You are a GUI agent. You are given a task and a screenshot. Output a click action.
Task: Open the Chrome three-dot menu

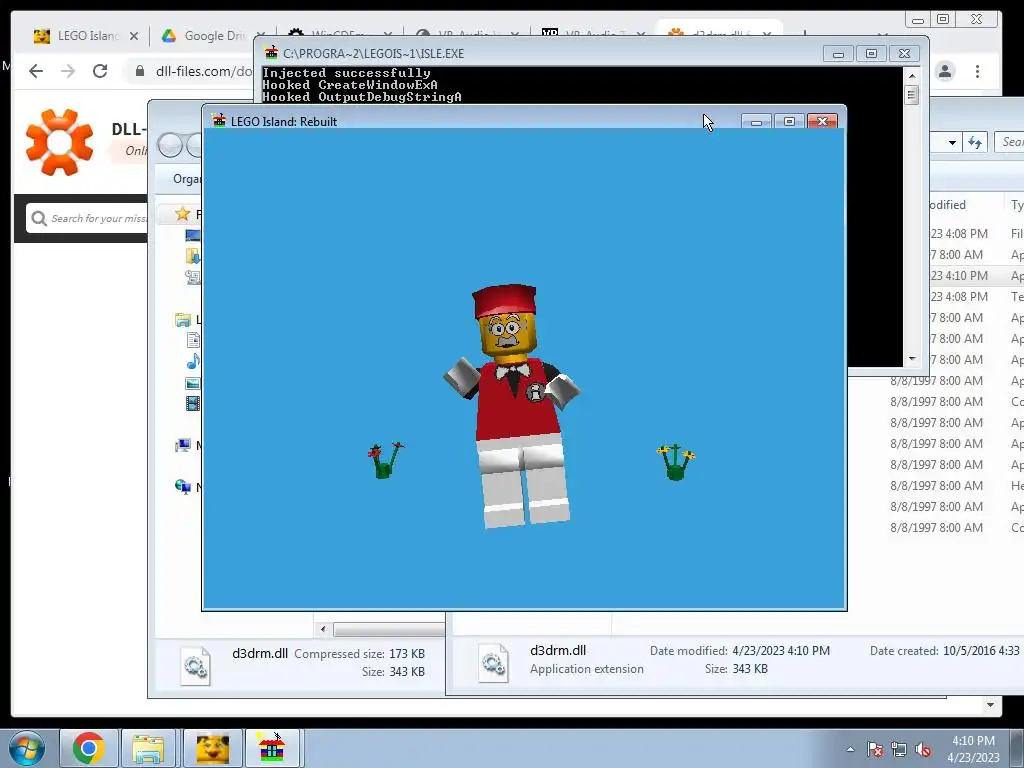pos(978,71)
